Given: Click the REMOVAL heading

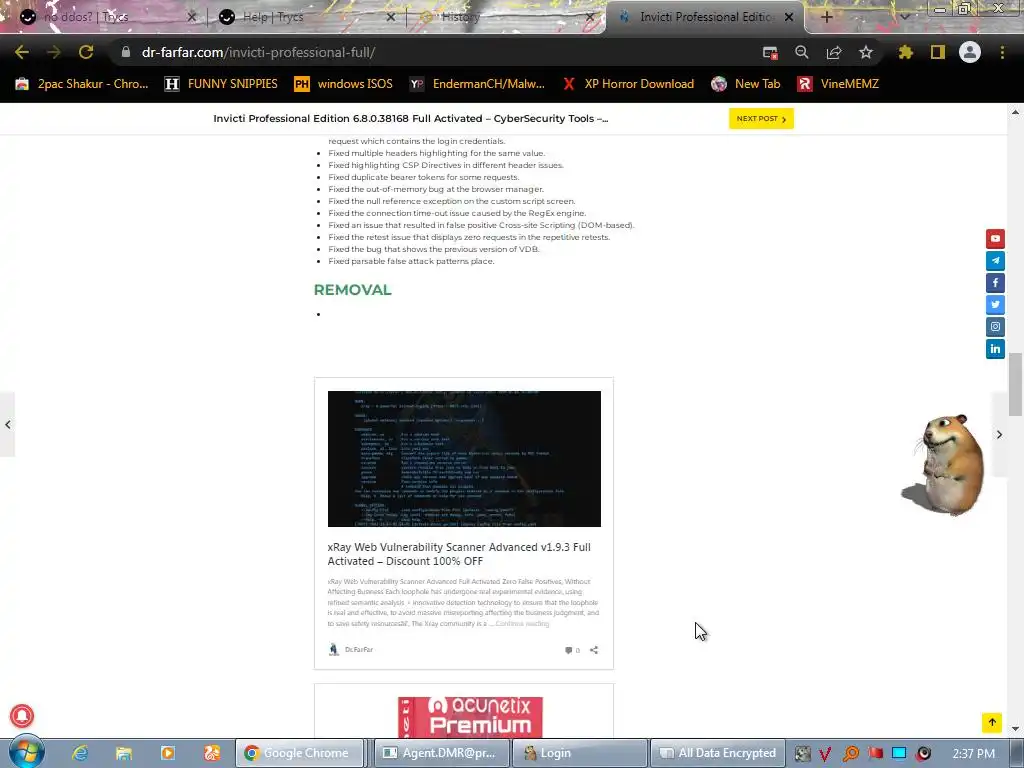Looking at the screenshot, I should point(353,290).
